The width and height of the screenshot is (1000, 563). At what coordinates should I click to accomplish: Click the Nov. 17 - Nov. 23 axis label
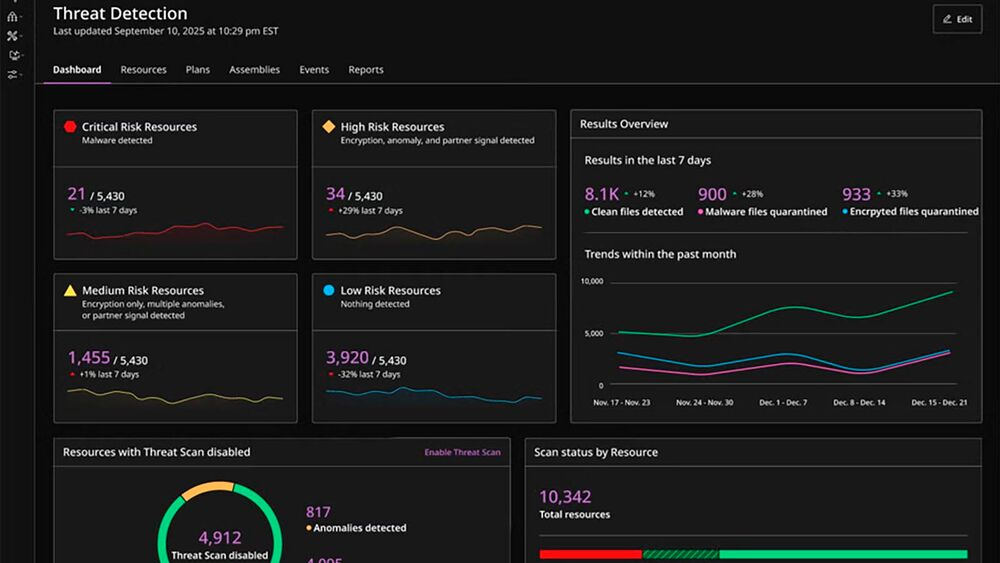622,402
